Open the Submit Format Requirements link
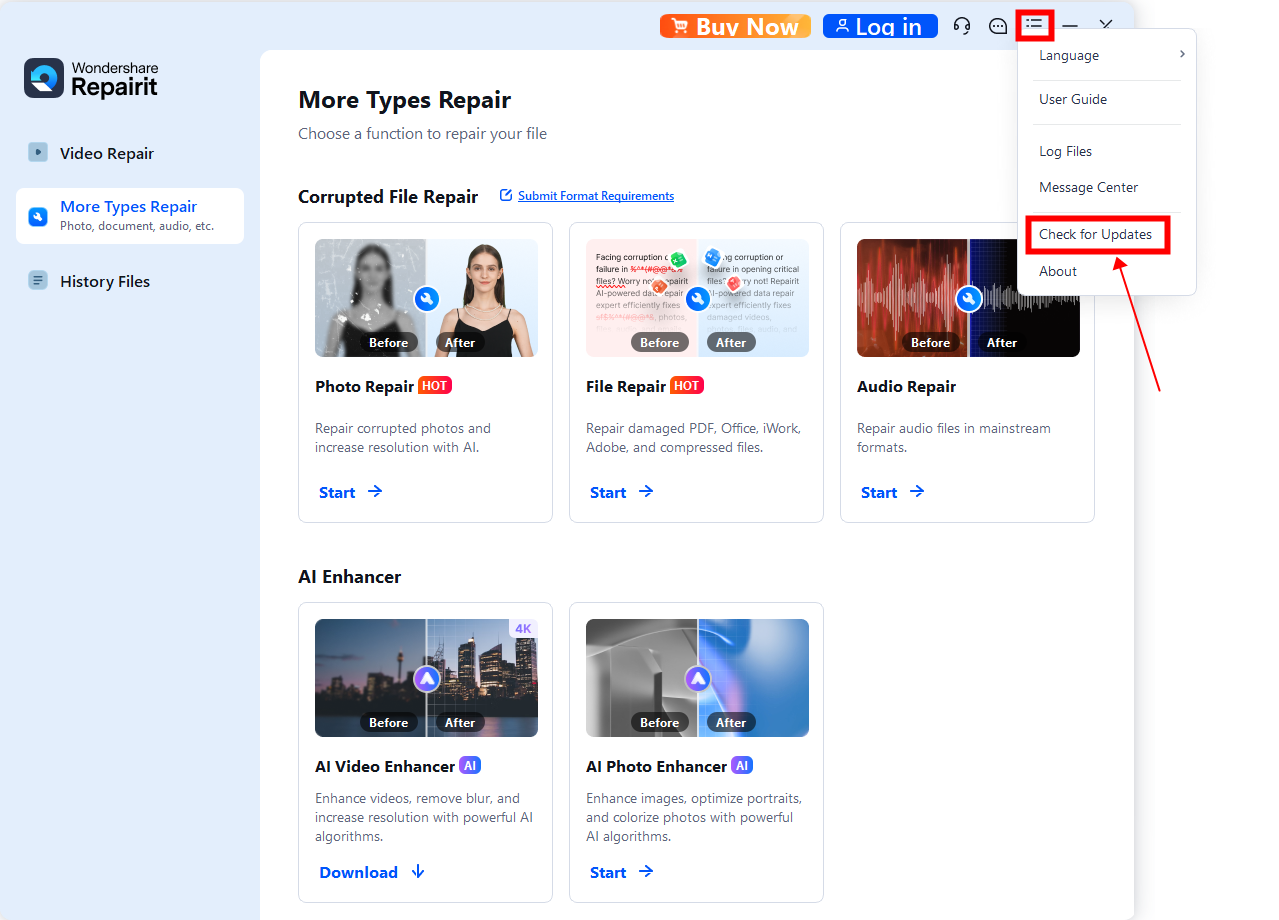The width and height of the screenshot is (1279, 920). coord(595,196)
